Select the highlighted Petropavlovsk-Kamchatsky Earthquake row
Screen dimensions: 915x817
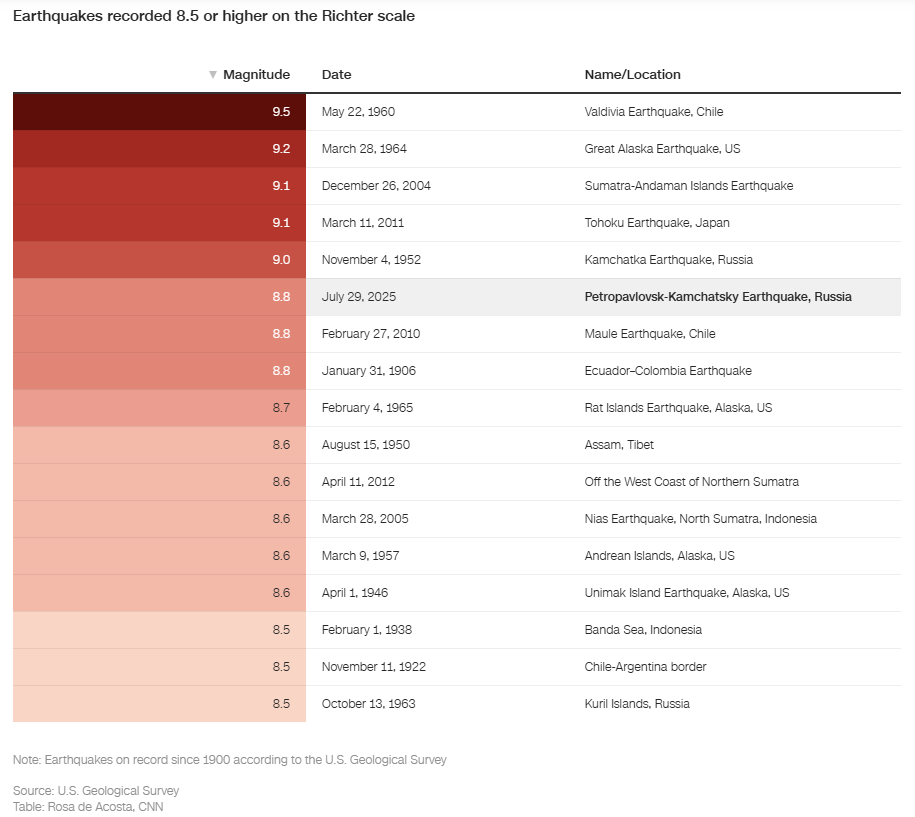coord(718,297)
